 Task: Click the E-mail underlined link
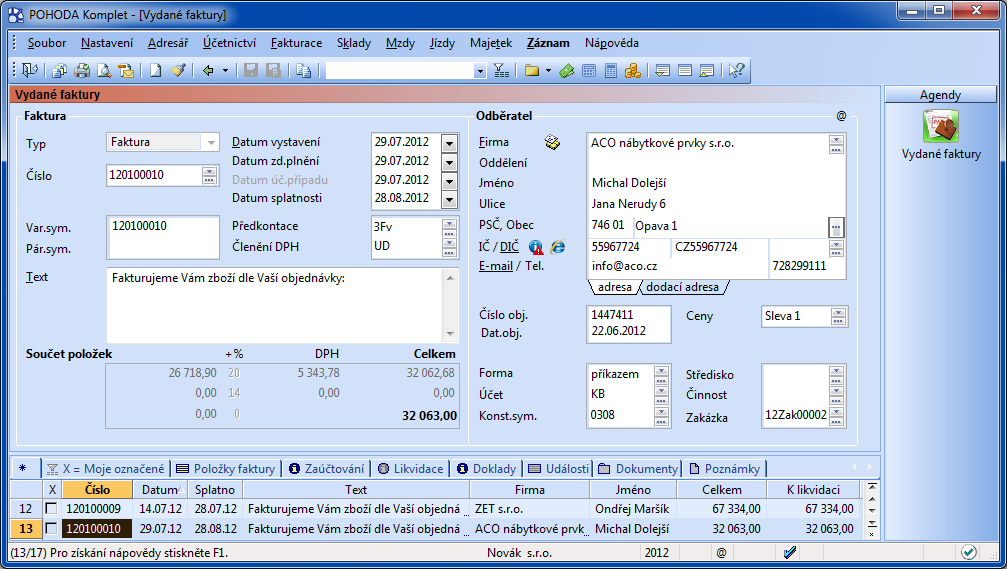pos(496,266)
